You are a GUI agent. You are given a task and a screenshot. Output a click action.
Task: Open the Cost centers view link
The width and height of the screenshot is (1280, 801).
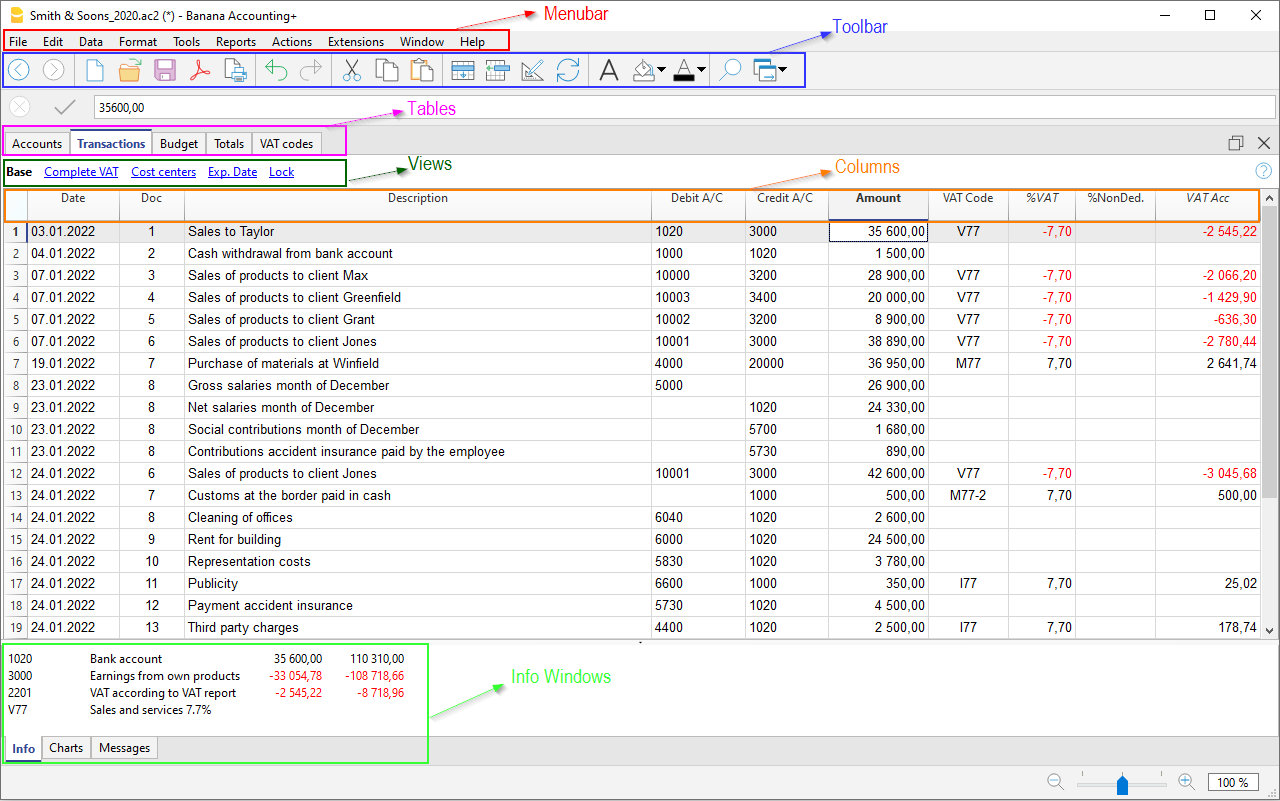(163, 172)
